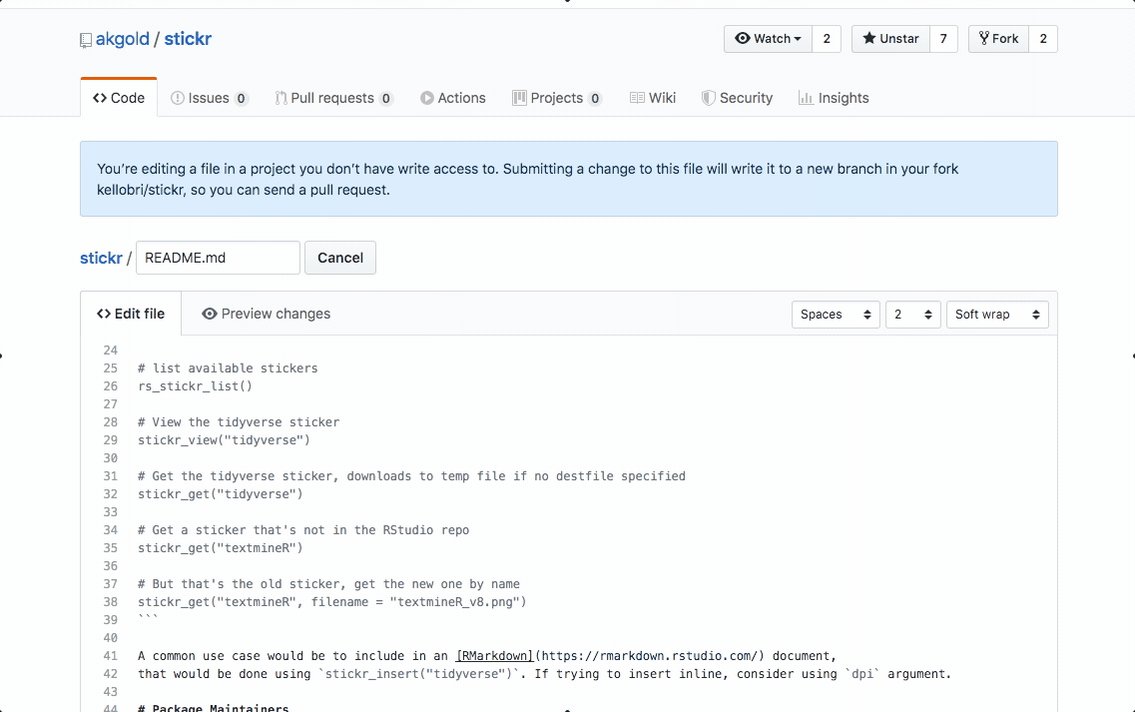Click the line 'stickr_get("textmineR")' on line 35

220,548
